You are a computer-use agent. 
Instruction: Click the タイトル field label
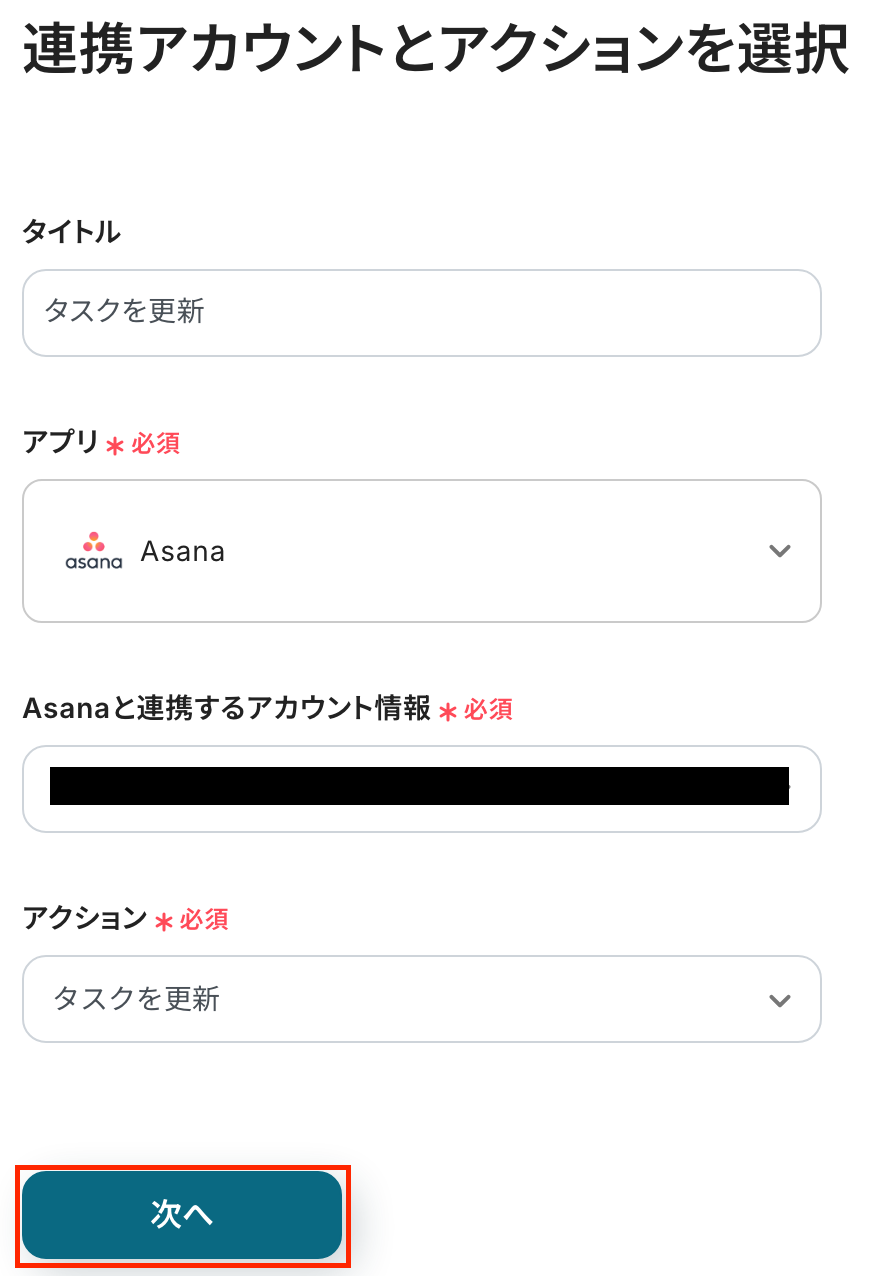tap(71, 232)
